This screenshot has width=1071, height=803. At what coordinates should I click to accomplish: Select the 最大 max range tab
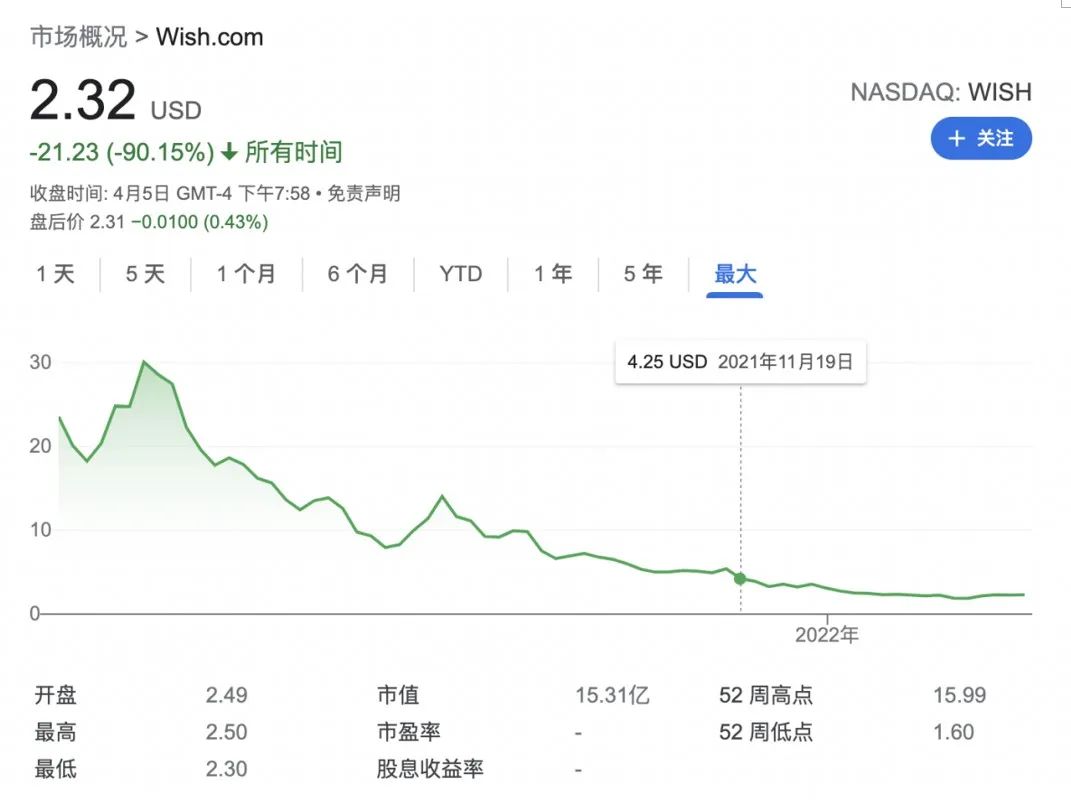click(x=735, y=274)
